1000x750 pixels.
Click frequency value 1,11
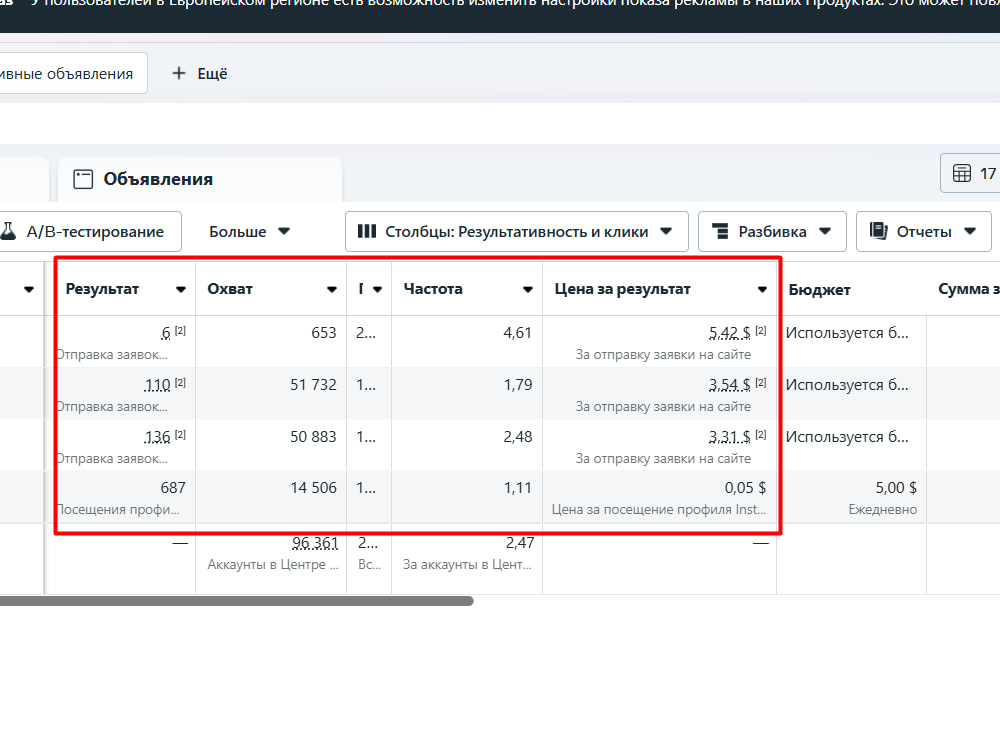(x=517, y=488)
